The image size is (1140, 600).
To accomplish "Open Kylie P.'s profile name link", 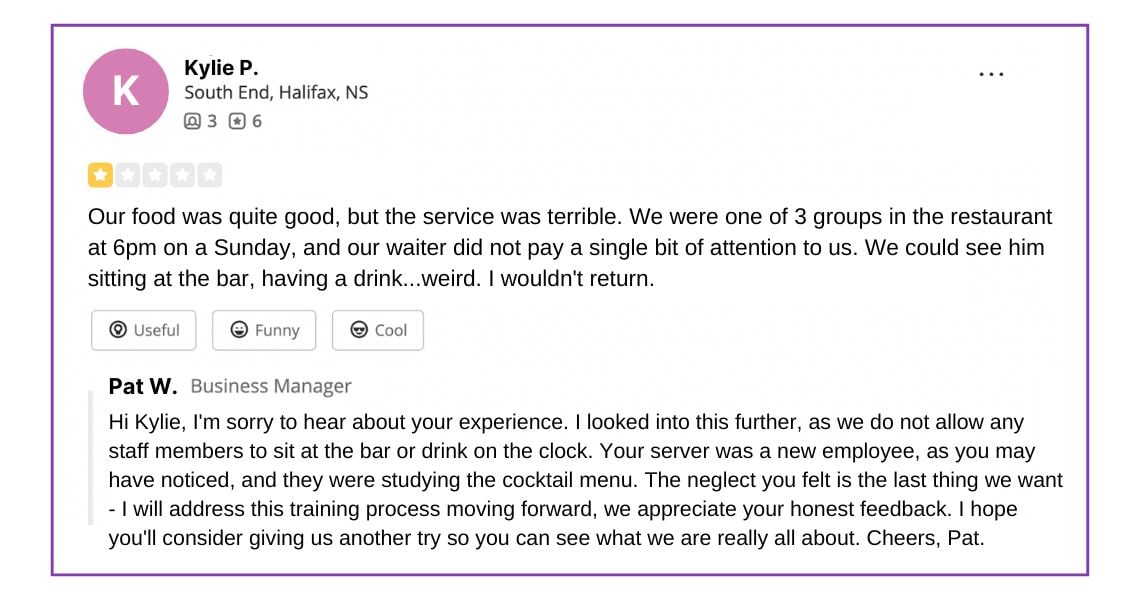I will click(x=221, y=68).
